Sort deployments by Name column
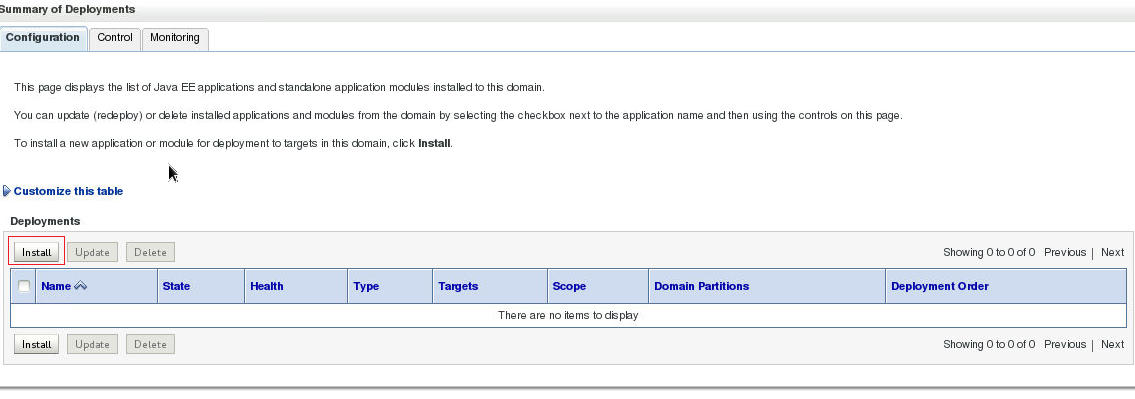This screenshot has width=1135, height=399. point(56,286)
